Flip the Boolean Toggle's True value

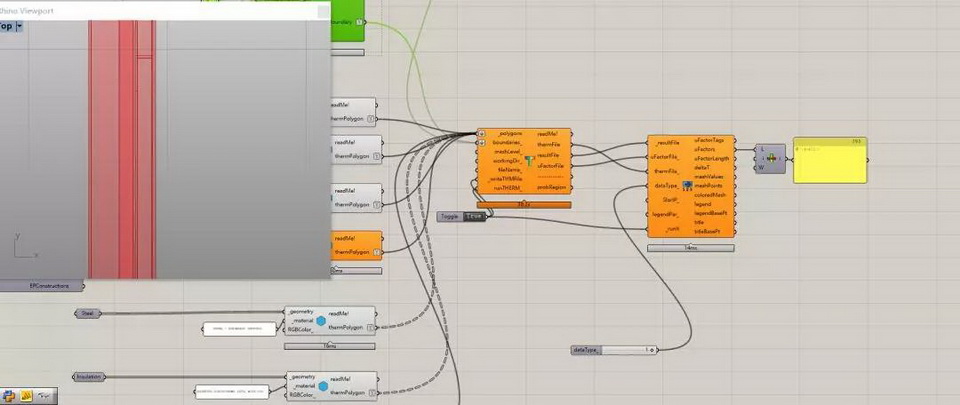(x=474, y=216)
